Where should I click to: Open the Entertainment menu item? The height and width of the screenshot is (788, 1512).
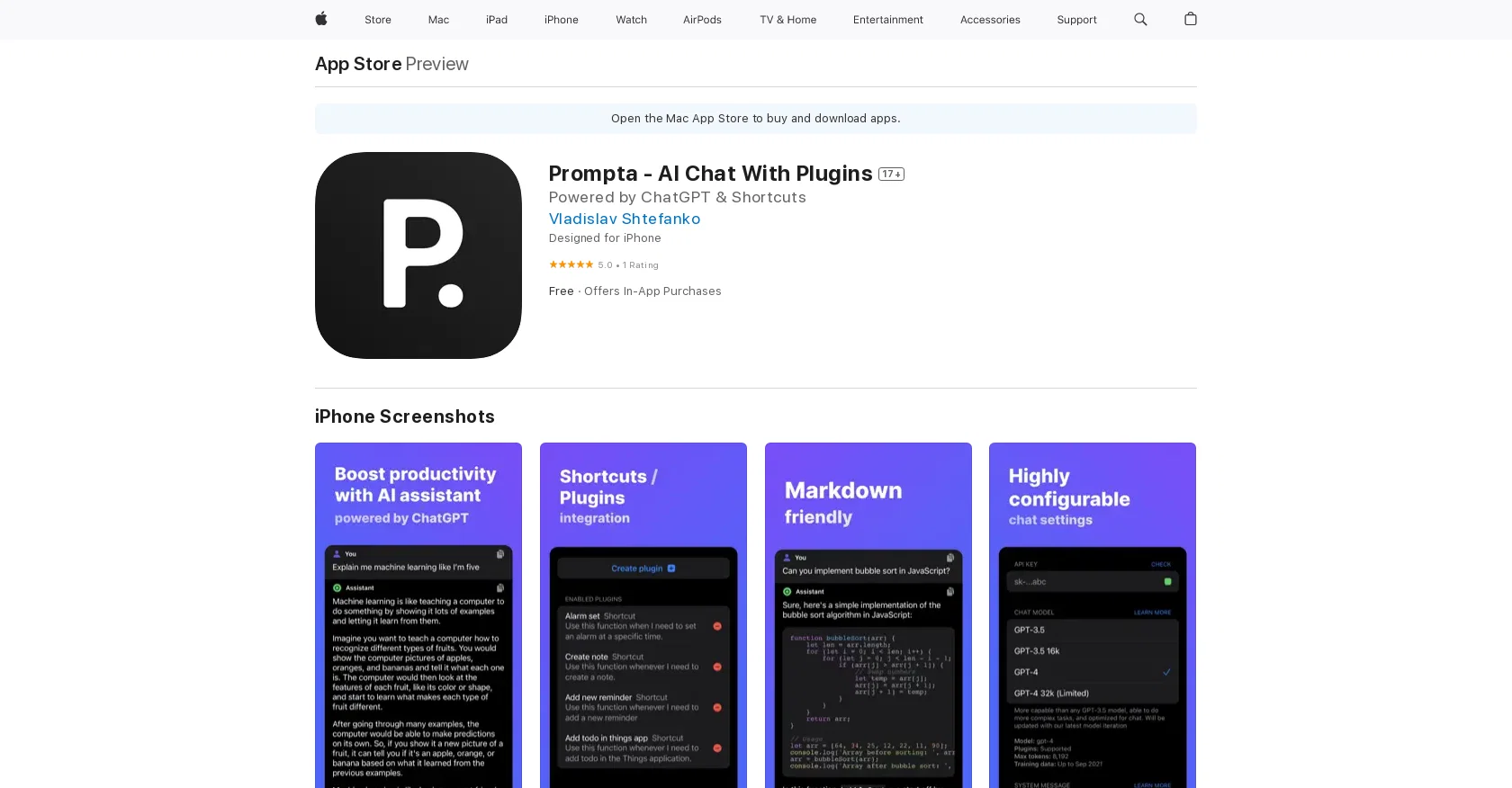click(x=888, y=20)
